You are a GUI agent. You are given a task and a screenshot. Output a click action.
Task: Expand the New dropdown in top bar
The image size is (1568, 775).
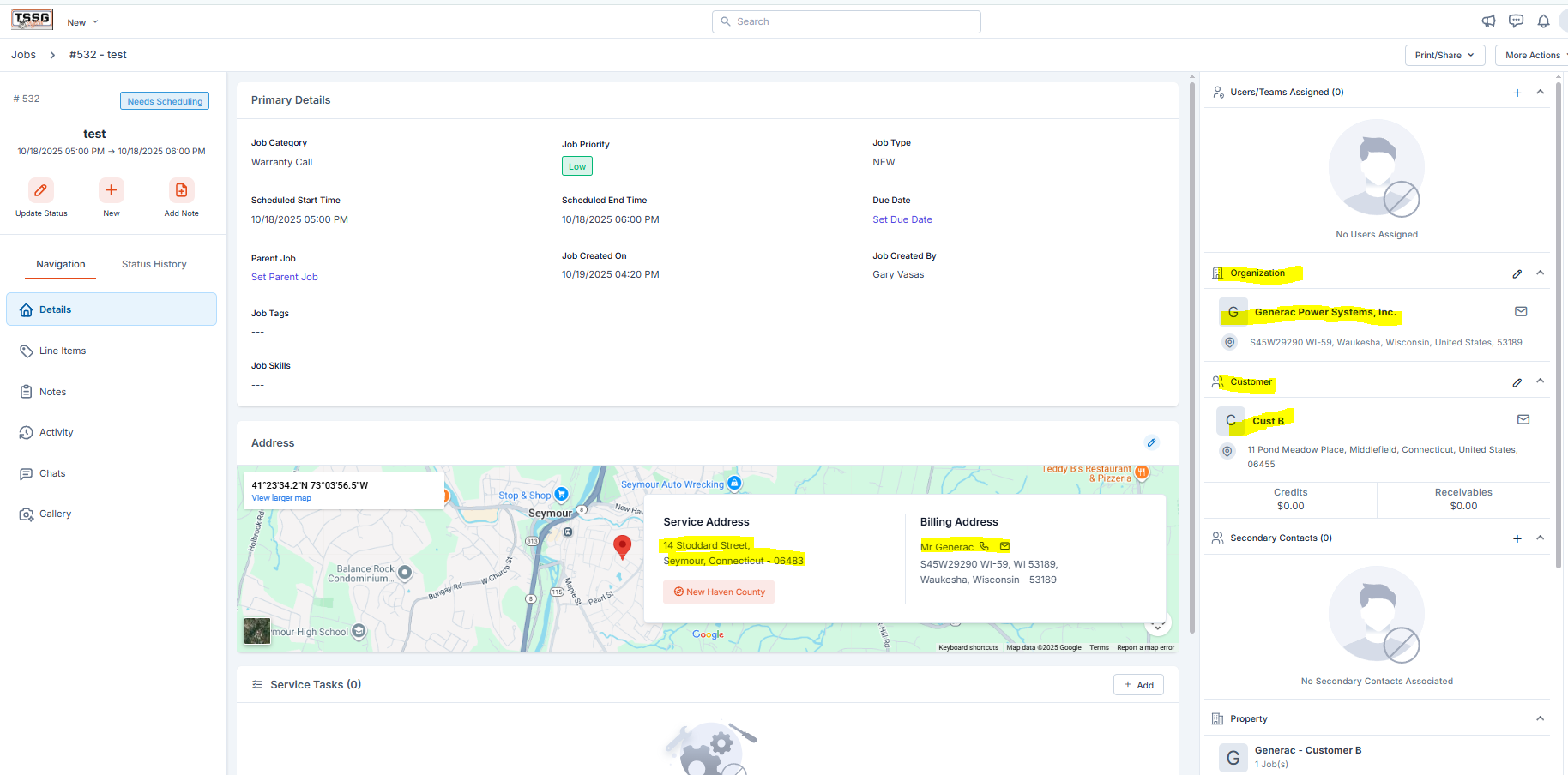[82, 22]
